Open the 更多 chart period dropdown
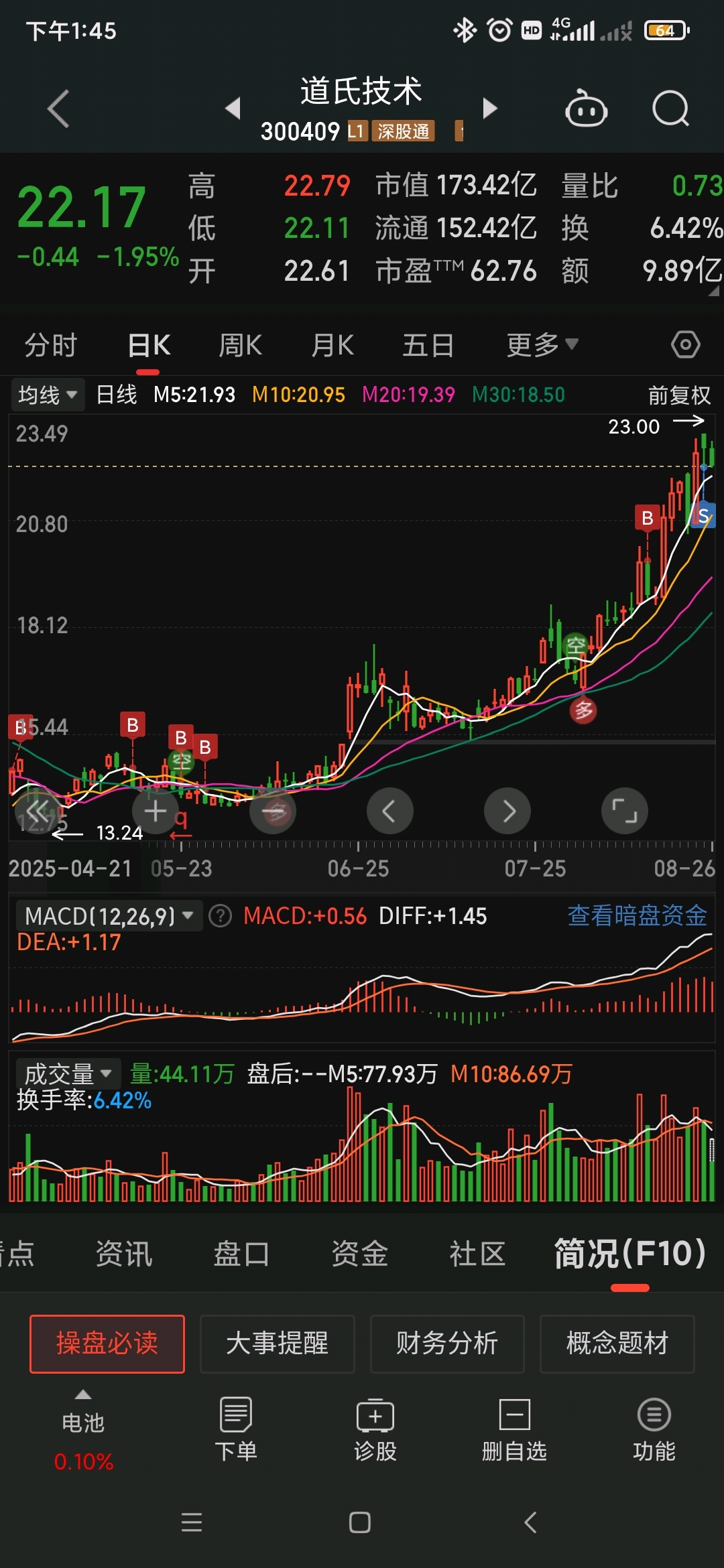This screenshot has height=1568, width=724. (x=542, y=345)
